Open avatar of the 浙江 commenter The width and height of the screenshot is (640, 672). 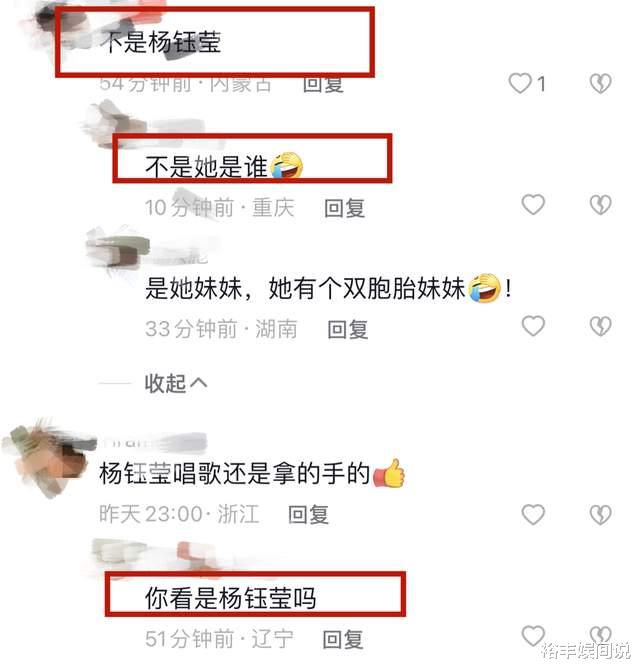tap(47, 458)
